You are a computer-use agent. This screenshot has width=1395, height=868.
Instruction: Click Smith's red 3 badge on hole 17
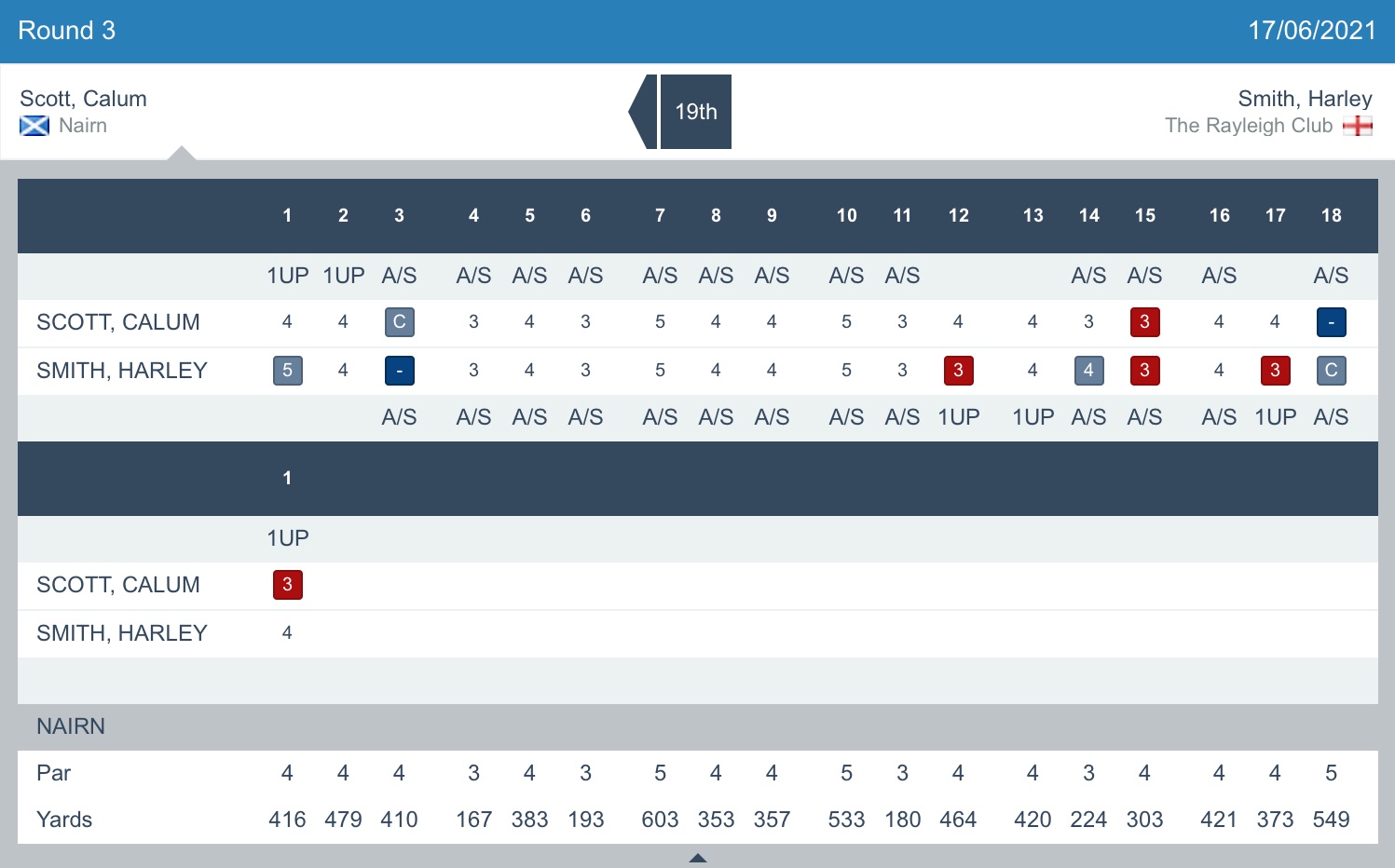(x=1275, y=371)
